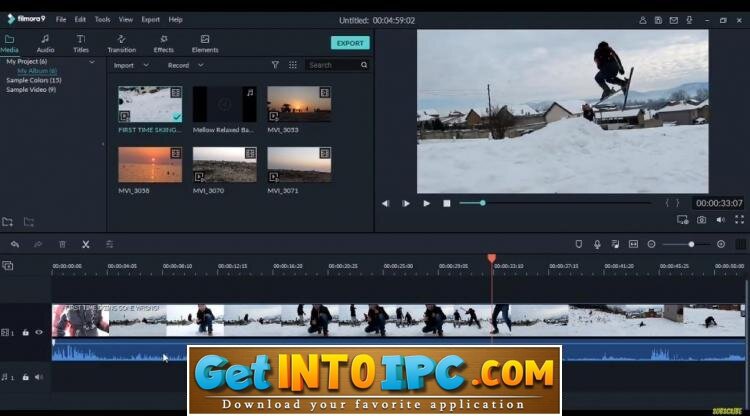750x416 pixels.
Task: Click into the media Search field
Action: coord(333,65)
